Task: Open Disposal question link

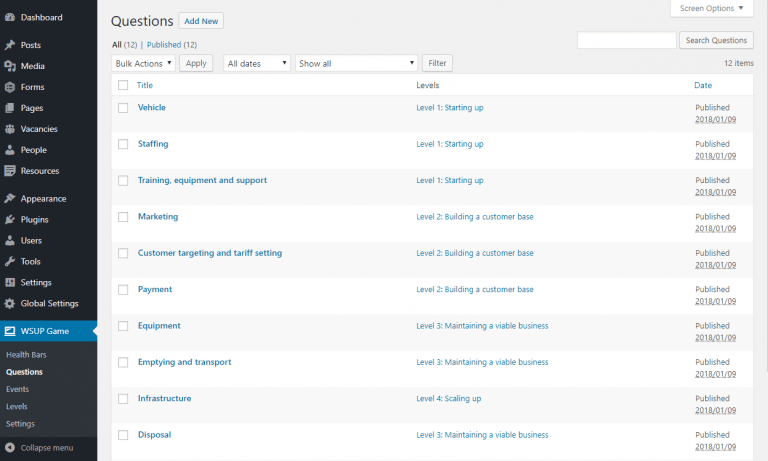Action: coord(154,435)
